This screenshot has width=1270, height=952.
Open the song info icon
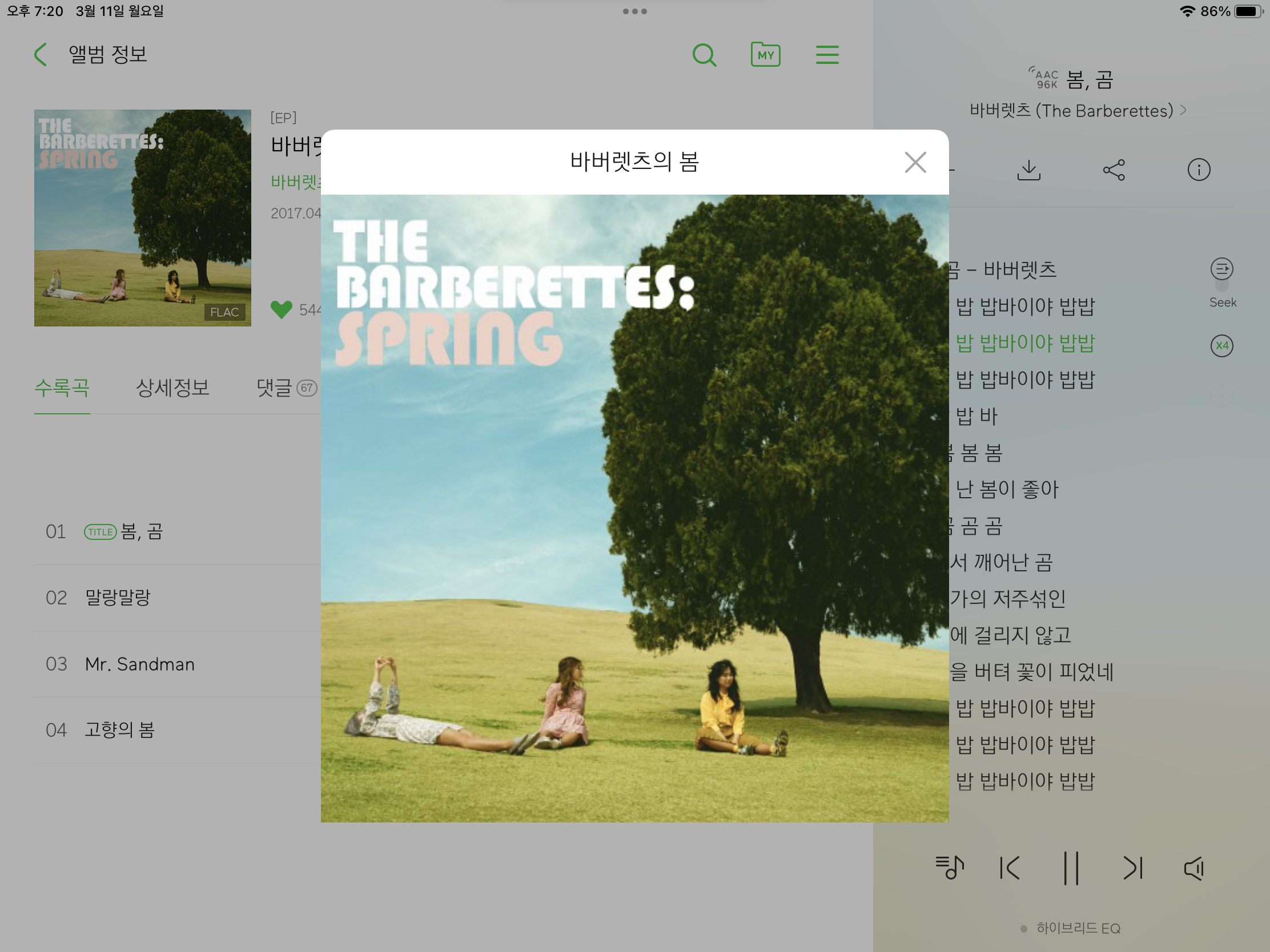[1199, 170]
